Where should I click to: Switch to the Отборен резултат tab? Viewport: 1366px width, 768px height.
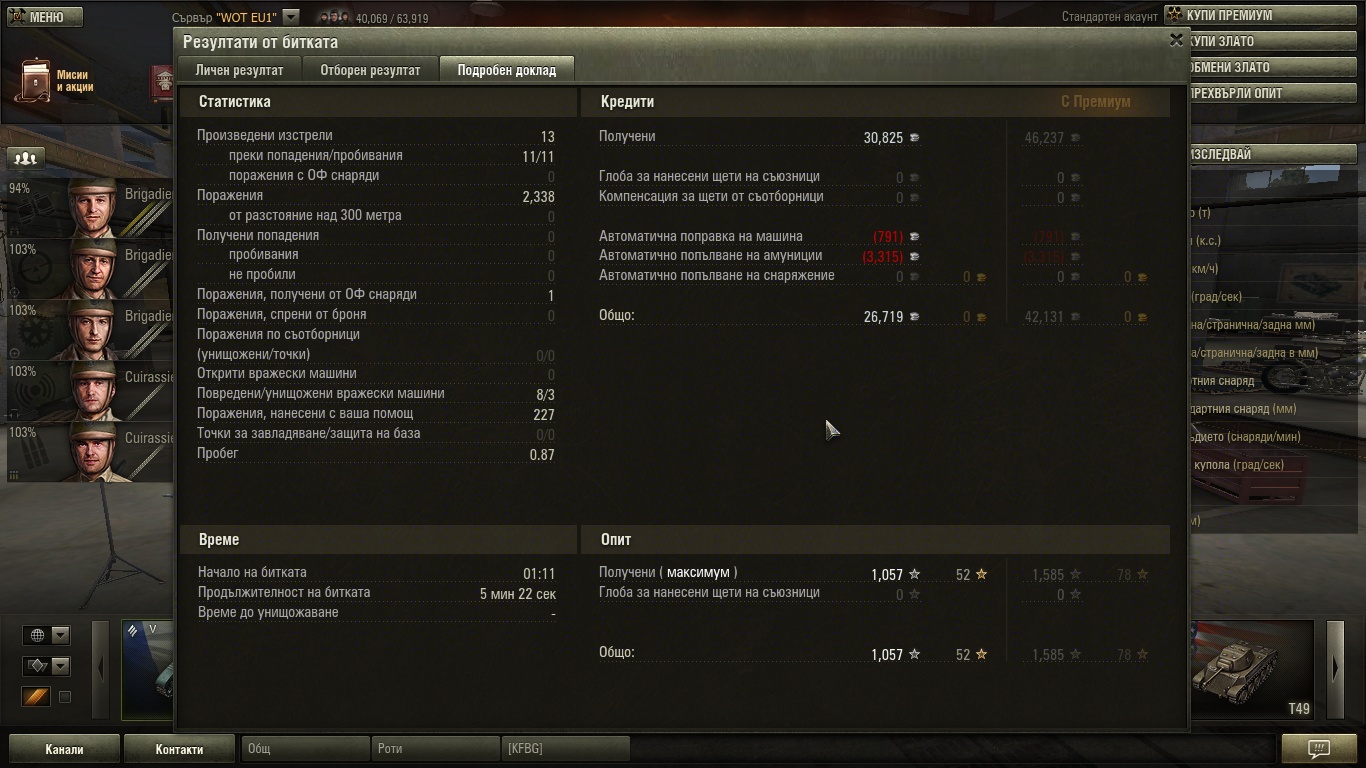370,70
